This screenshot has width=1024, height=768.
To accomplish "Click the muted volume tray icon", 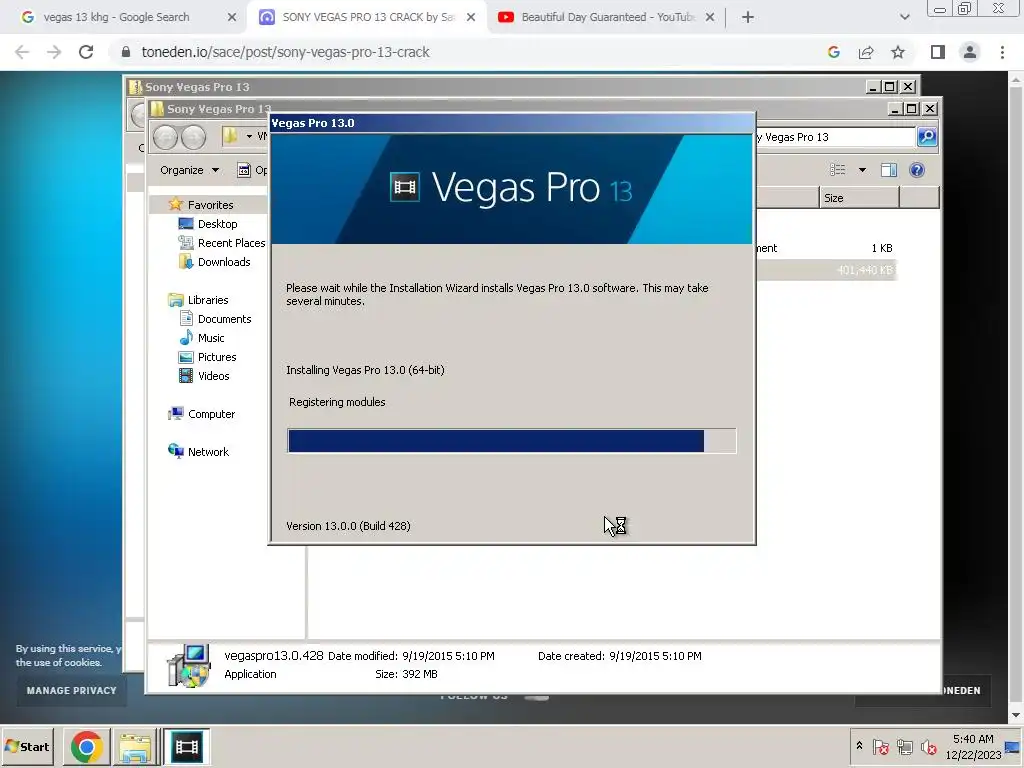I will (x=929, y=747).
